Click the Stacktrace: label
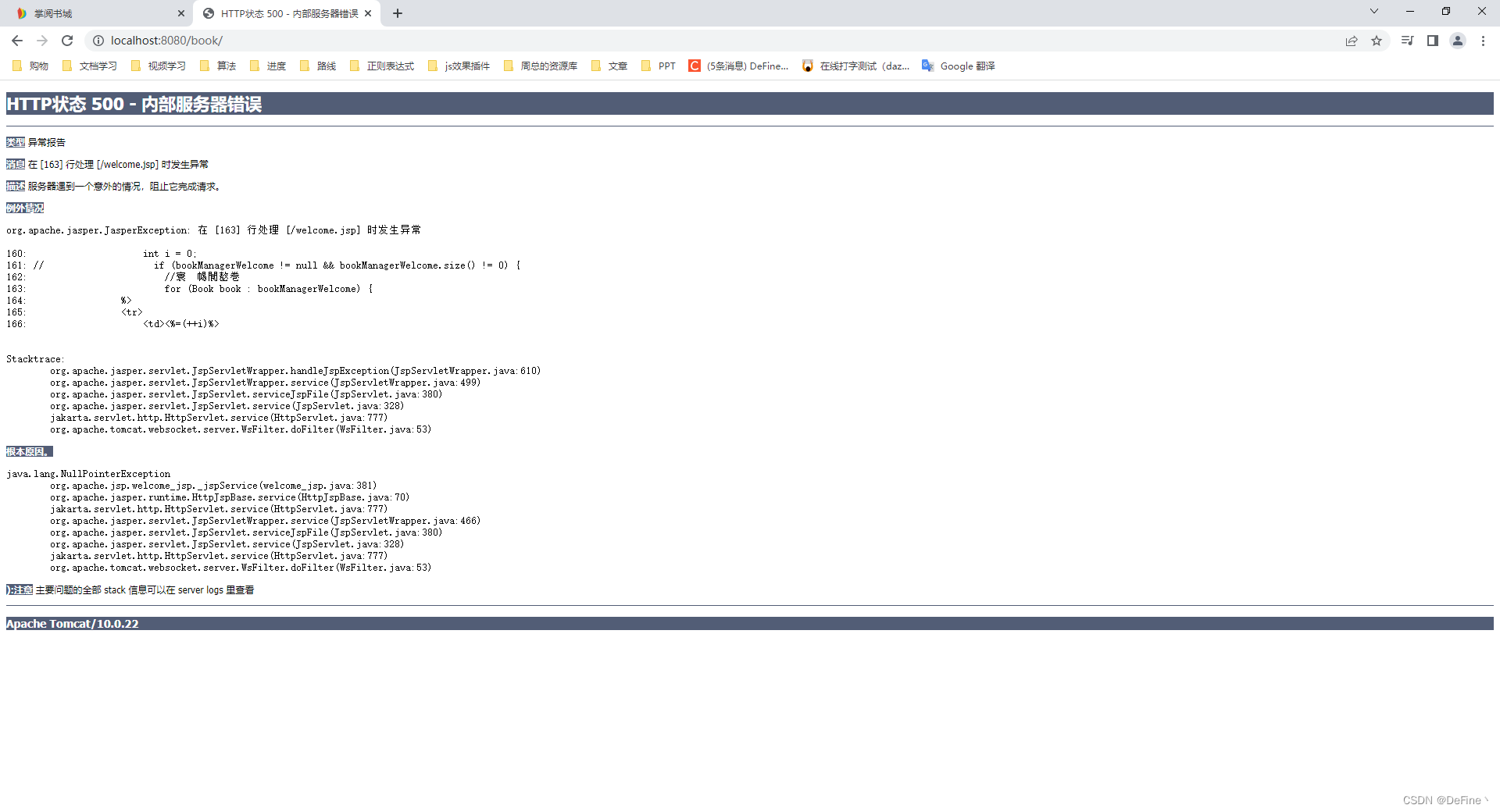Image resolution: width=1500 pixels, height=812 pixels. coord(35,359)
